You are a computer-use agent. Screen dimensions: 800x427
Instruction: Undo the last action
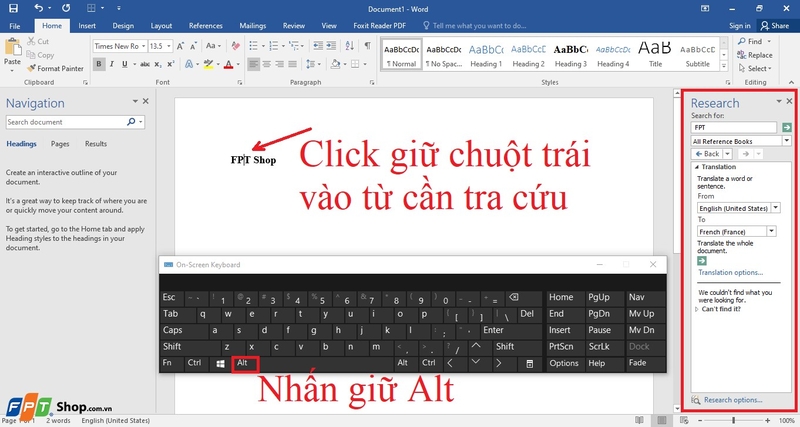click(x=39, y=8)
